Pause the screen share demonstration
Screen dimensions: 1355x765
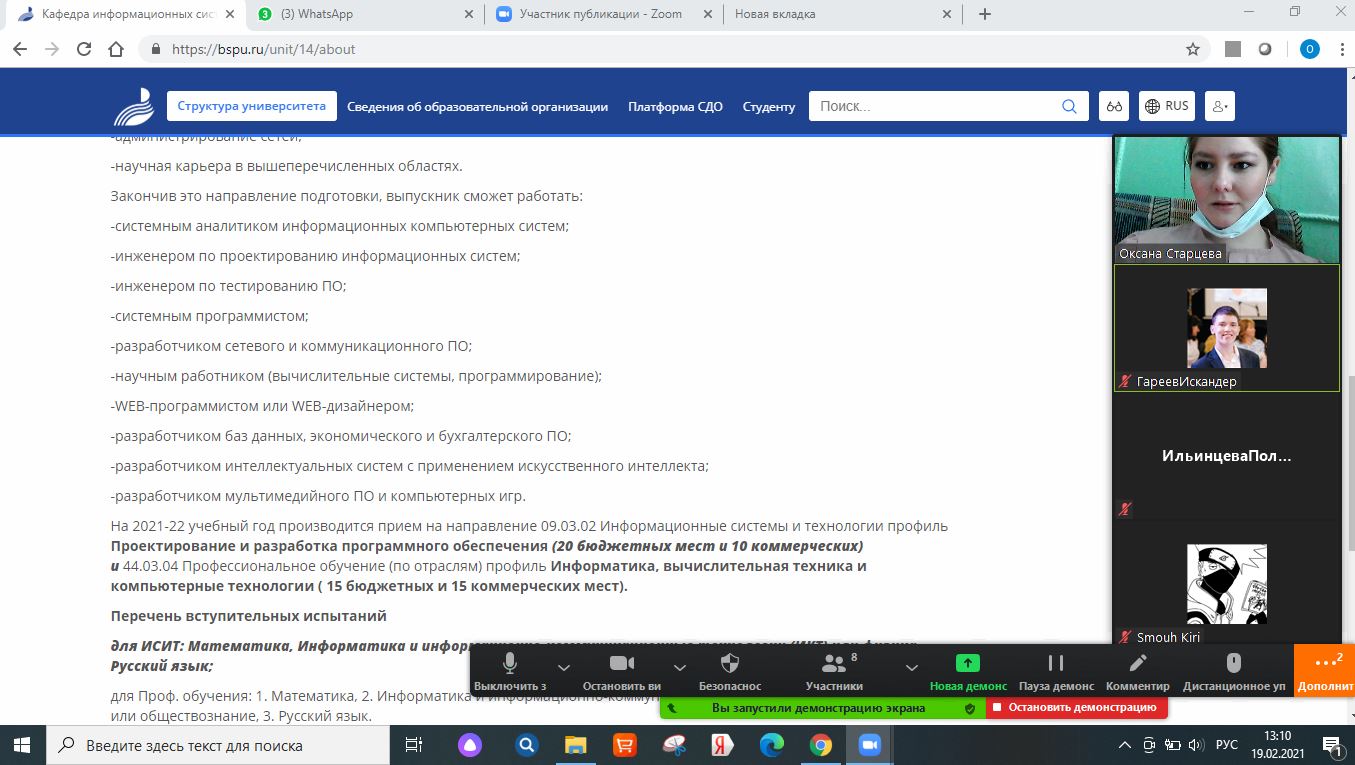[1055, 664]
